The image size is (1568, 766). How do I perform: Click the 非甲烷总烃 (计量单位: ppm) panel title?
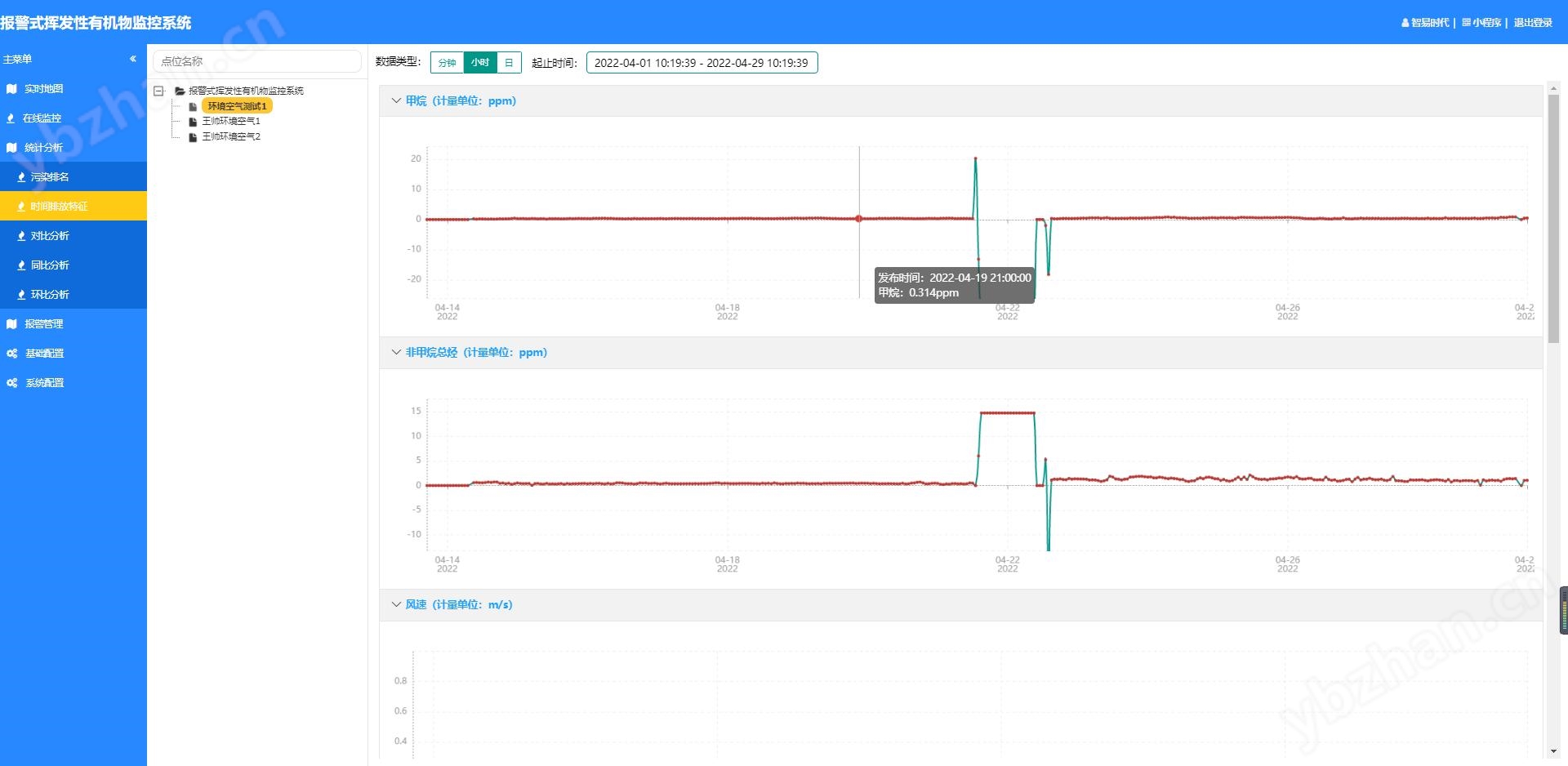click(476, 353)
